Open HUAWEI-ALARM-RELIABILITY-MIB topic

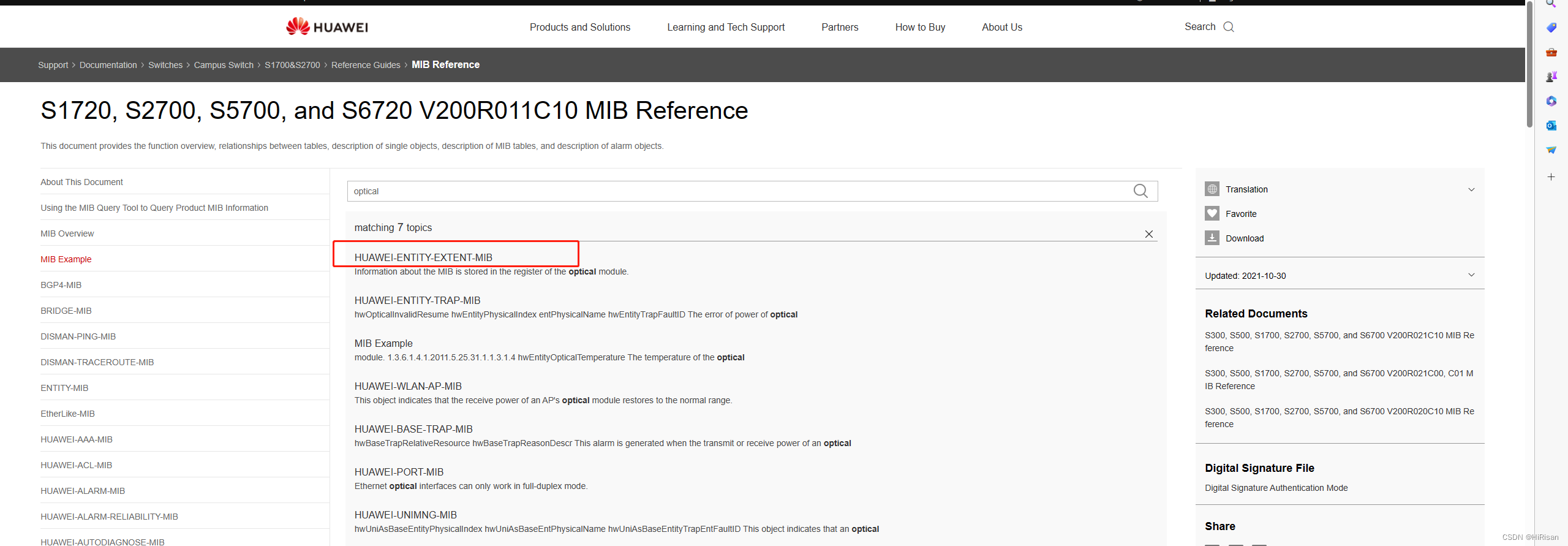110,517
